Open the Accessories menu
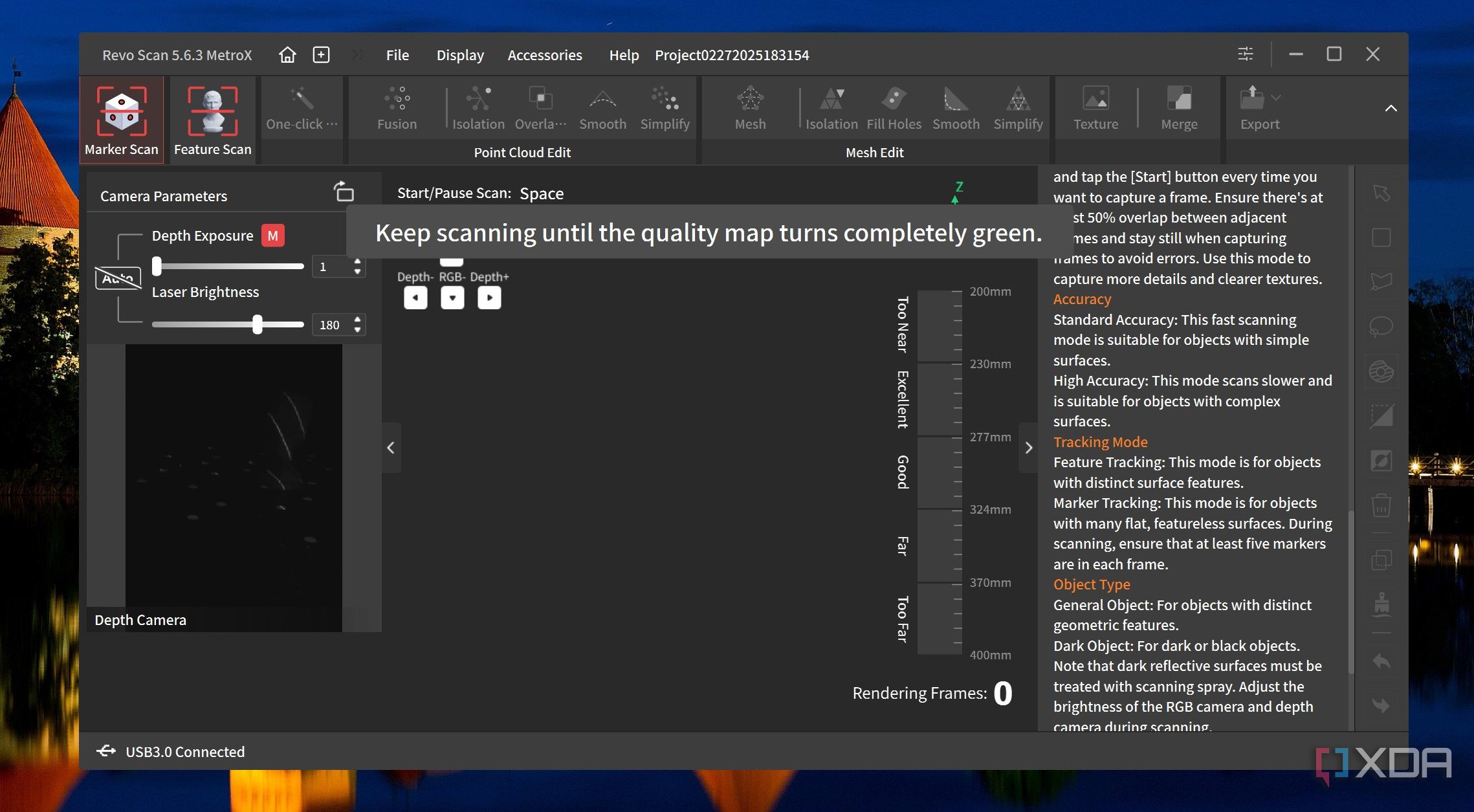The image size is (1474, 812). click(545, 55)
